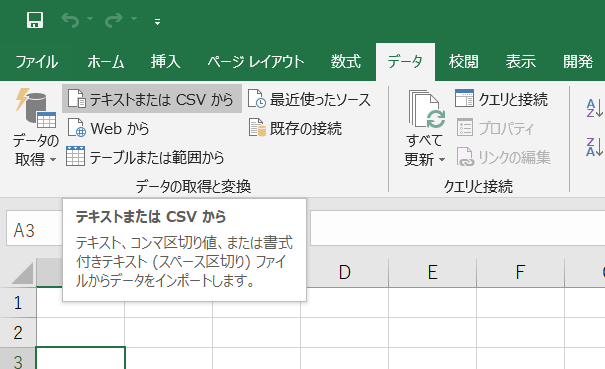Sort ascending with the A-Z icon
This screenshot has width=605, height=369.
(594, 108)
